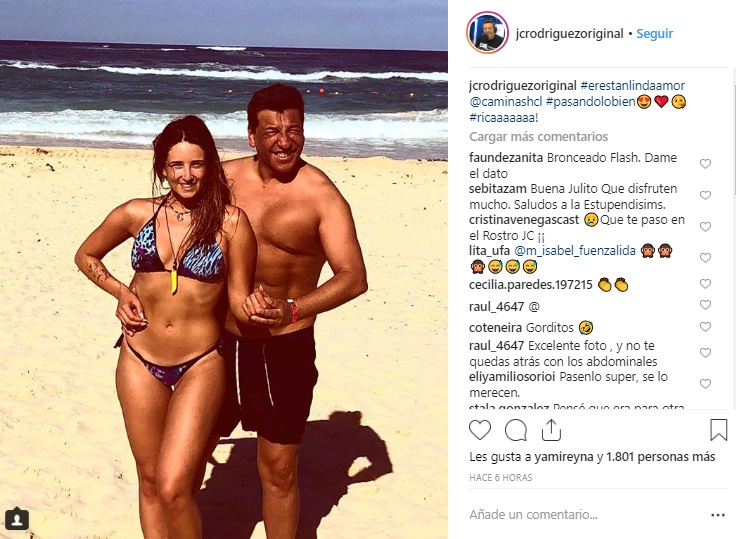736x539 pixels.
Task: Follow the account via Seguir
Action: [x=654, y=34]
